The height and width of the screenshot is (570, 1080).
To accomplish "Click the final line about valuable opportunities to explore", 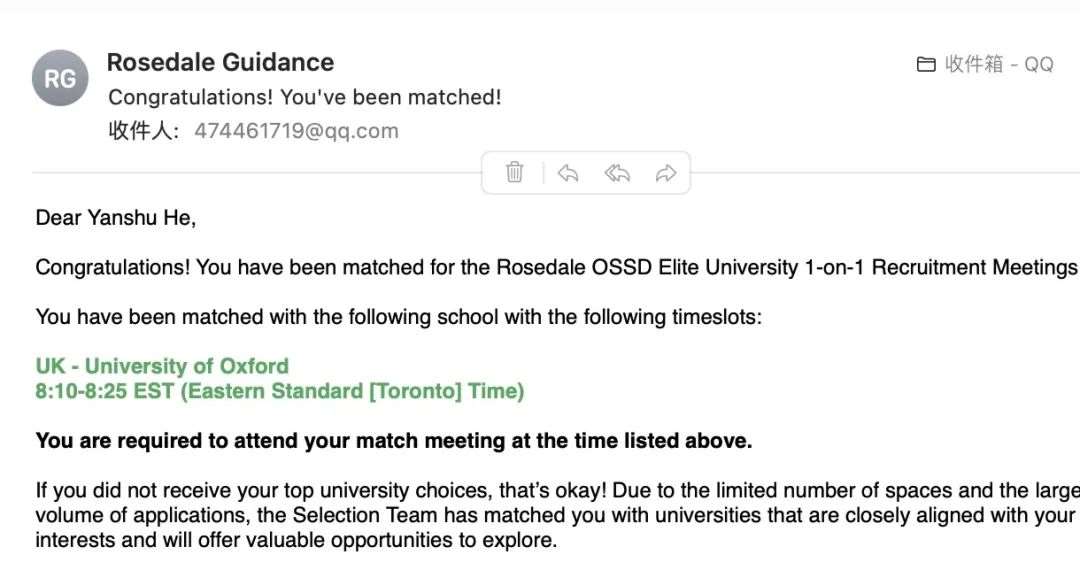I will tap(296, 540).
